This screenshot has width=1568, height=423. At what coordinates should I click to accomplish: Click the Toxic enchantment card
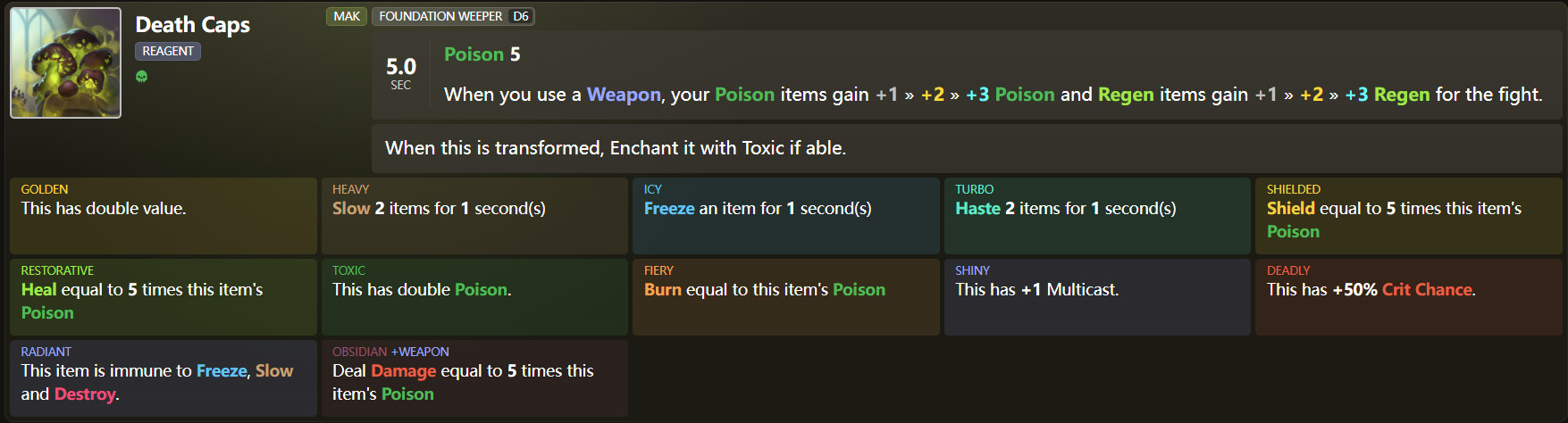tap(474, 296)
